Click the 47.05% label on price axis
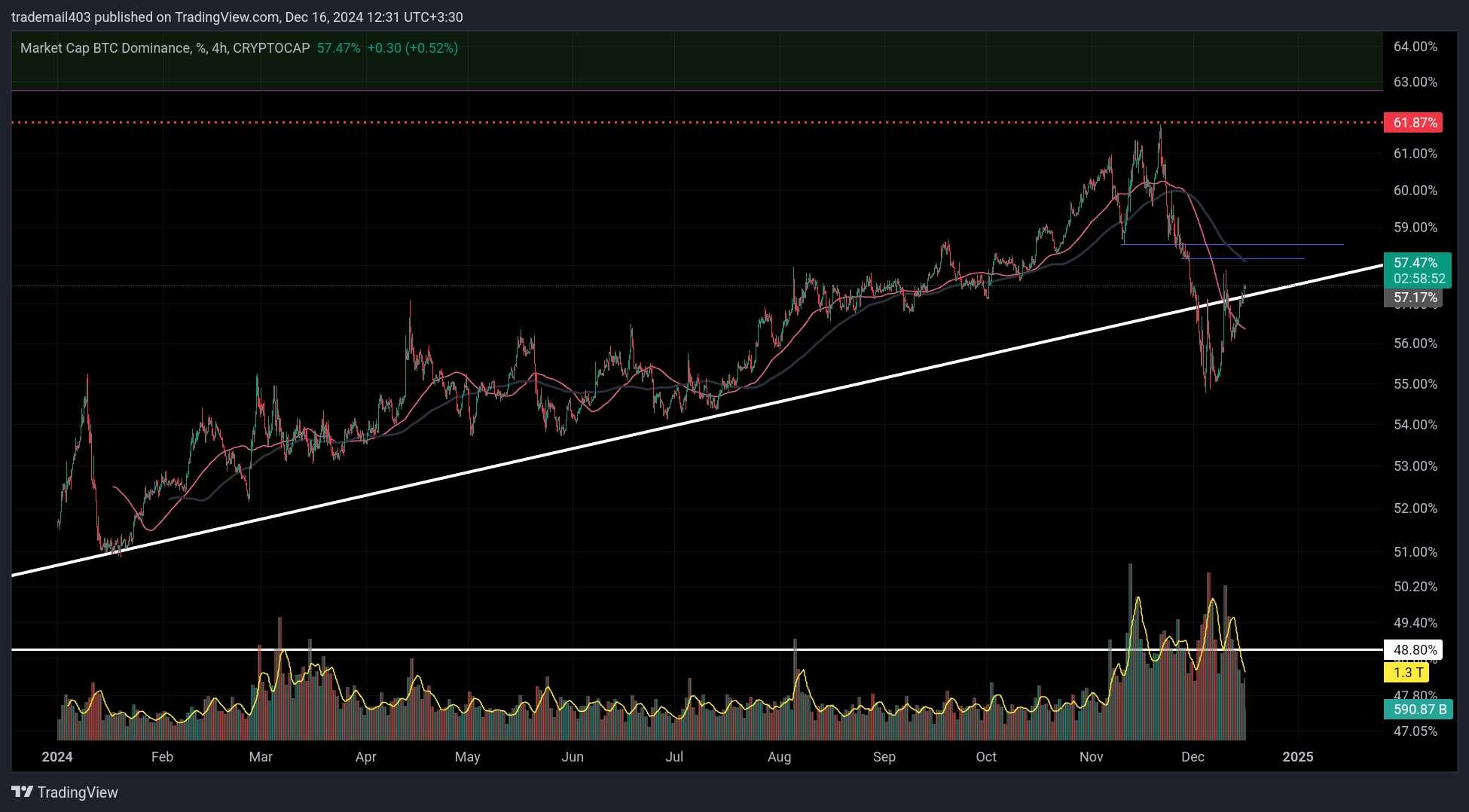Viewport: 1469px width, 812px height. (x=1415, y=731)
